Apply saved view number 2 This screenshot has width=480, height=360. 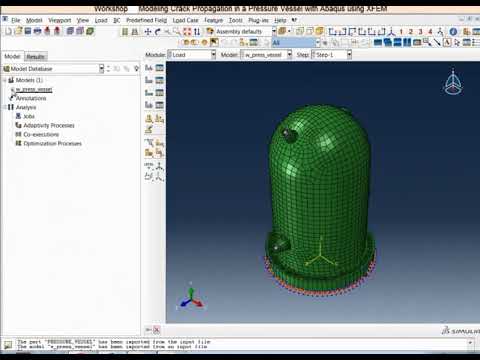coord(411,32)
